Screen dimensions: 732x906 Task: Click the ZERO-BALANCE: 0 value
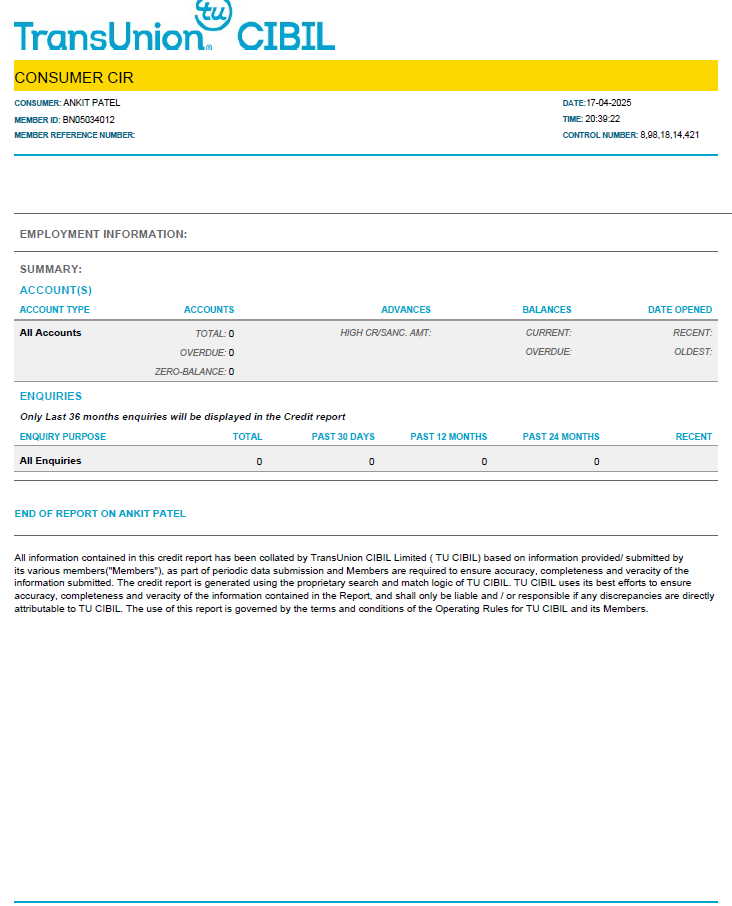(x=194, y=372)
